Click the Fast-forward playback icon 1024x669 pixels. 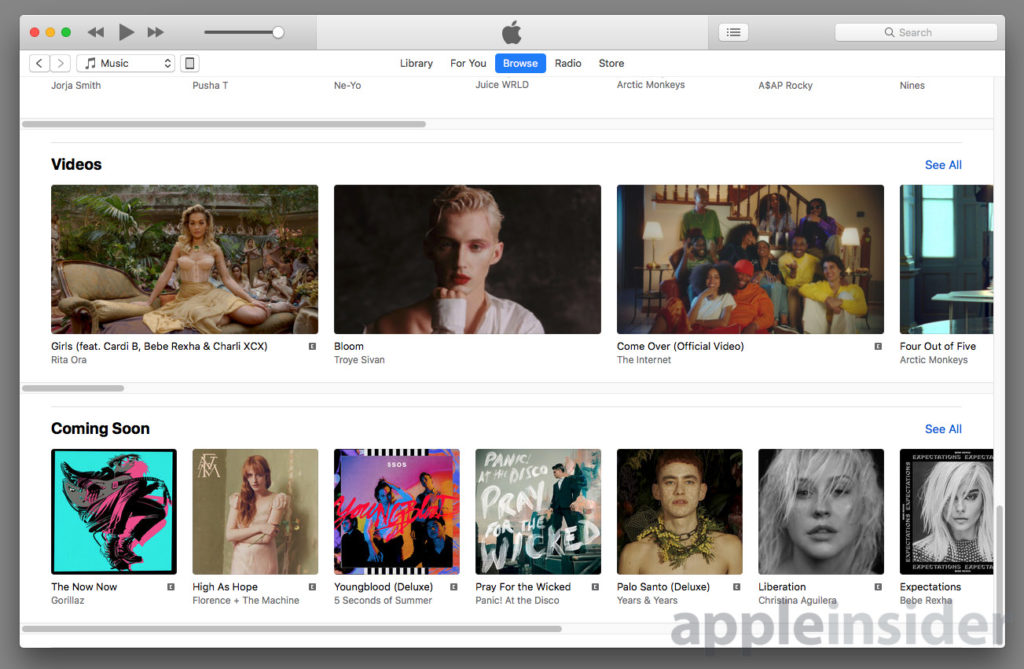point(156,31)
